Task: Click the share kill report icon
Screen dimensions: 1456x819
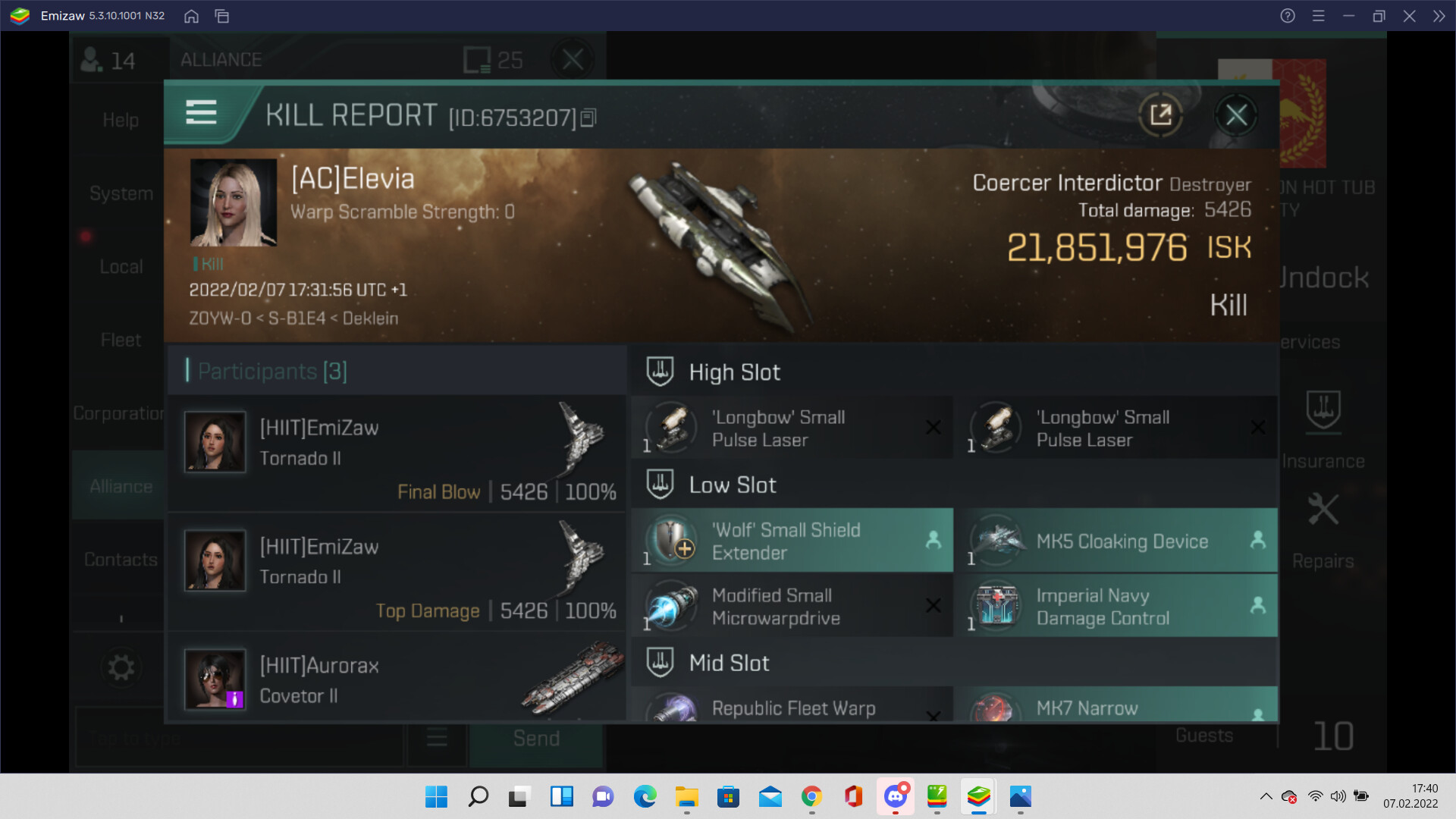Action: pos(1160,115)
